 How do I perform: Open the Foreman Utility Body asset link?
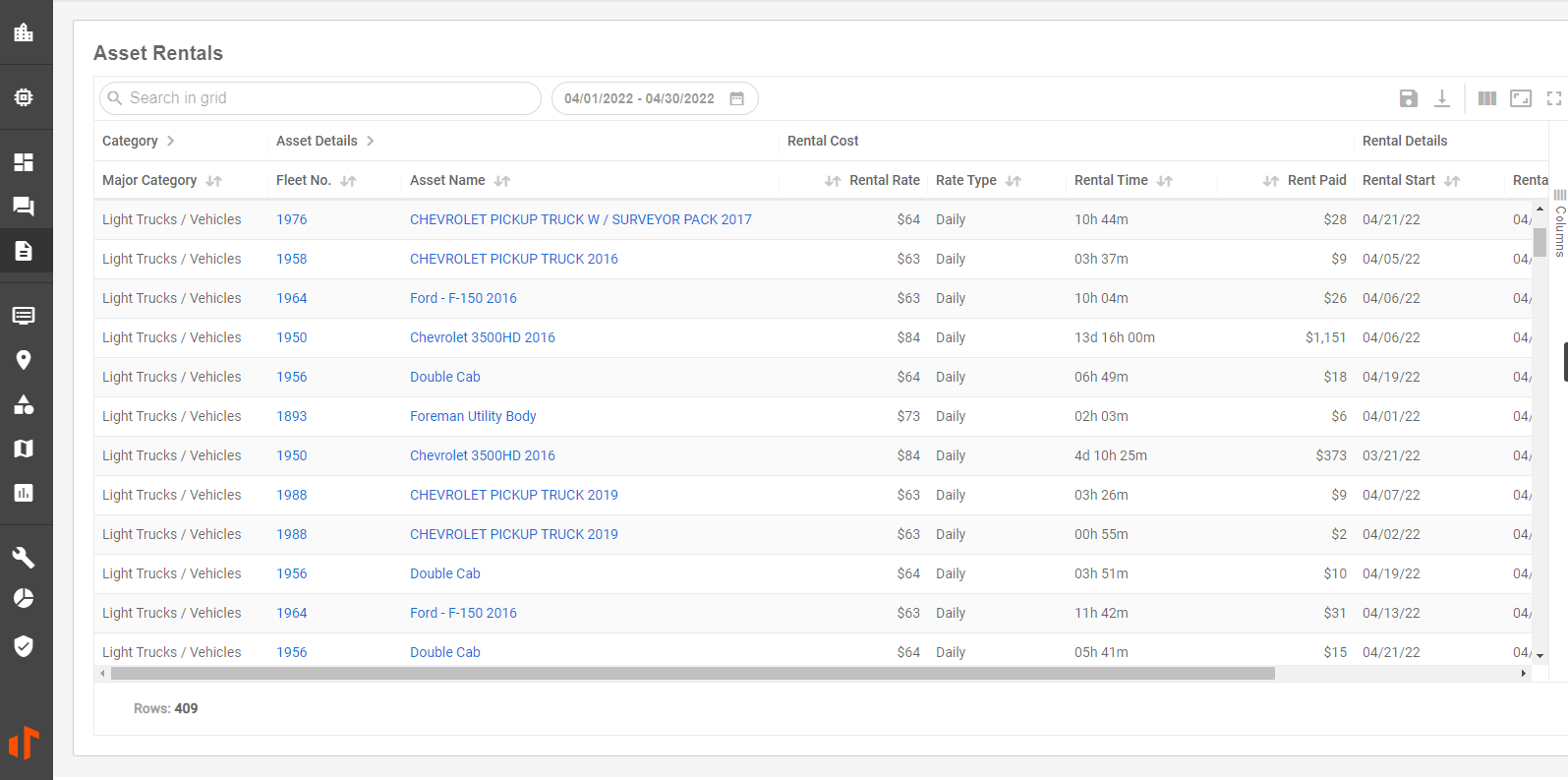click(473, 416)
